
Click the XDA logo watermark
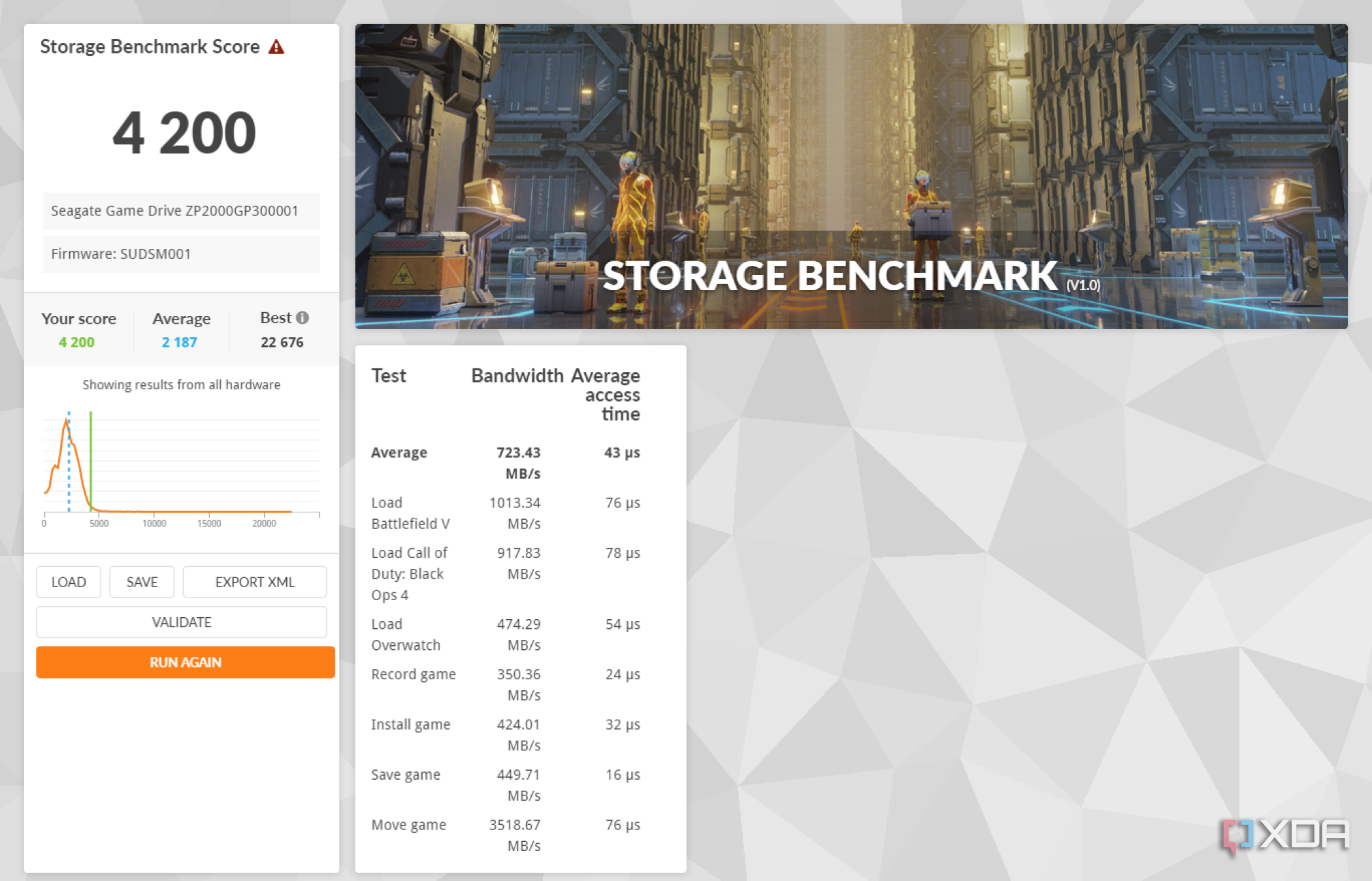[x=1284, y=835]
